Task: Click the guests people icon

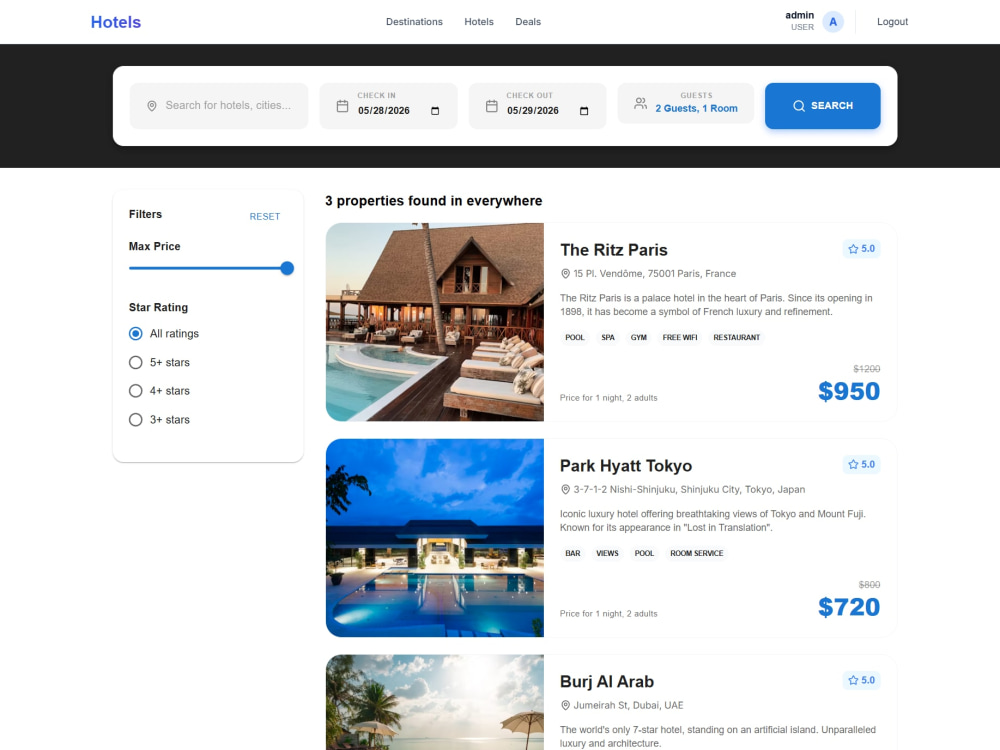Action: [x=640, y=103]
